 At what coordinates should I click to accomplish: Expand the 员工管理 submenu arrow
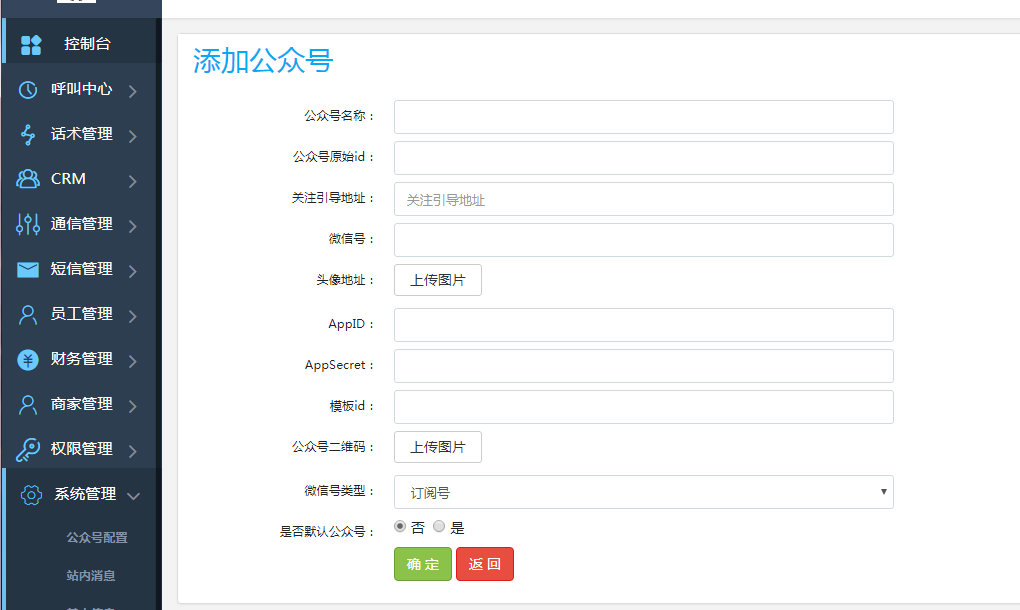coord(133,316)
